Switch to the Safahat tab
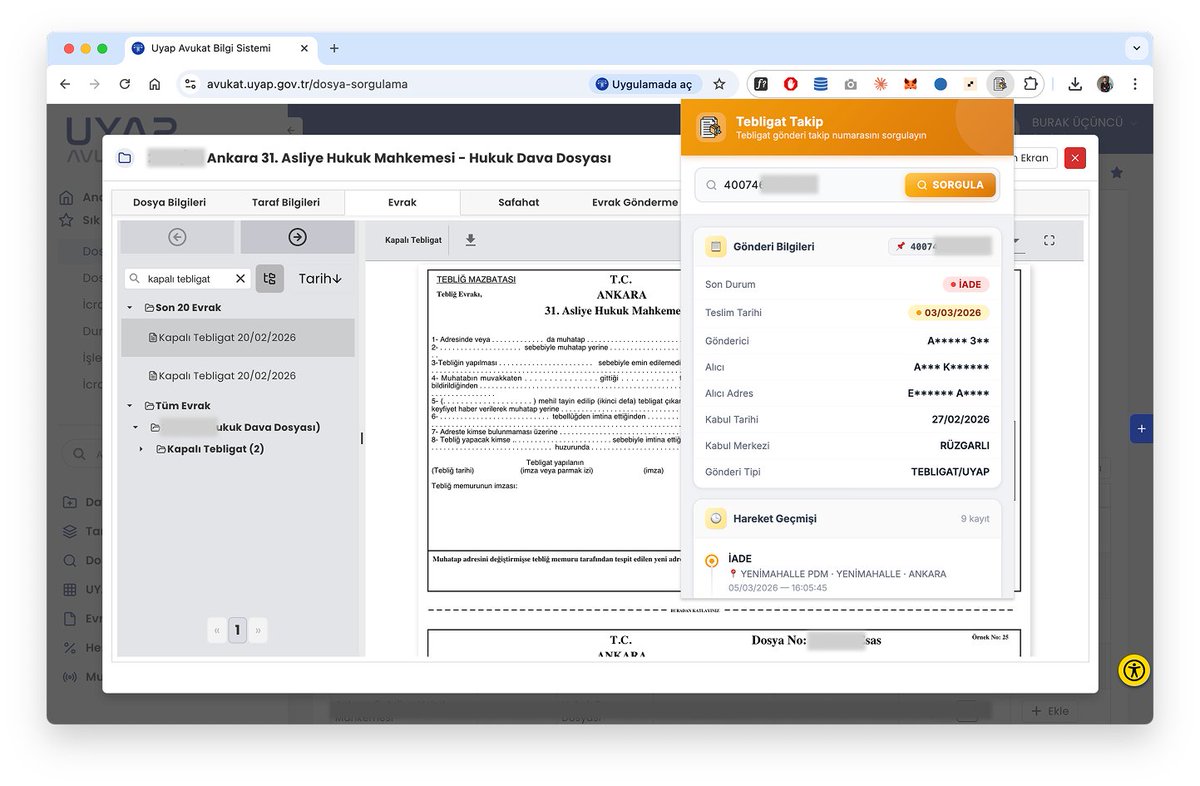1200x786 pixels. pos(519,202)
